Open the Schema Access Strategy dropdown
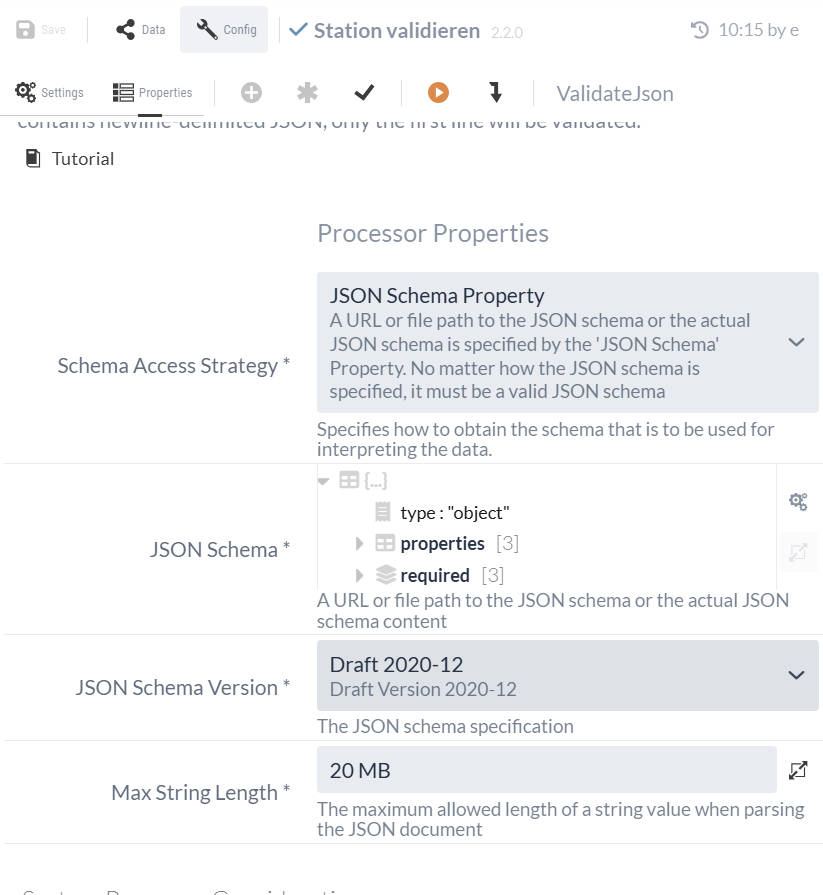Screen dimensions: 823x895 [x=797, y=343]
